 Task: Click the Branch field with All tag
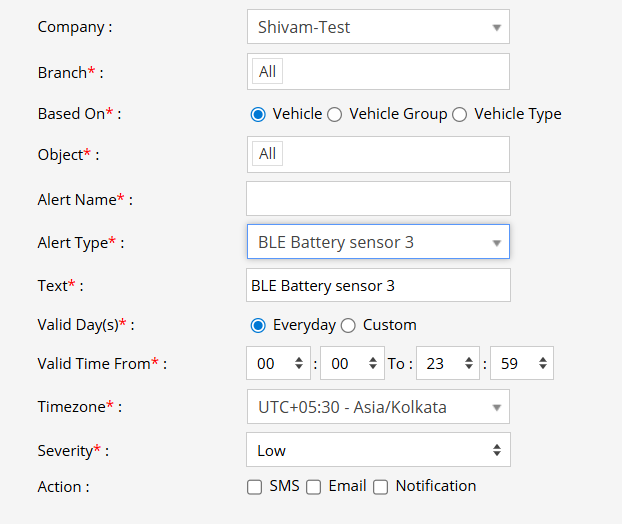[377, 71]
